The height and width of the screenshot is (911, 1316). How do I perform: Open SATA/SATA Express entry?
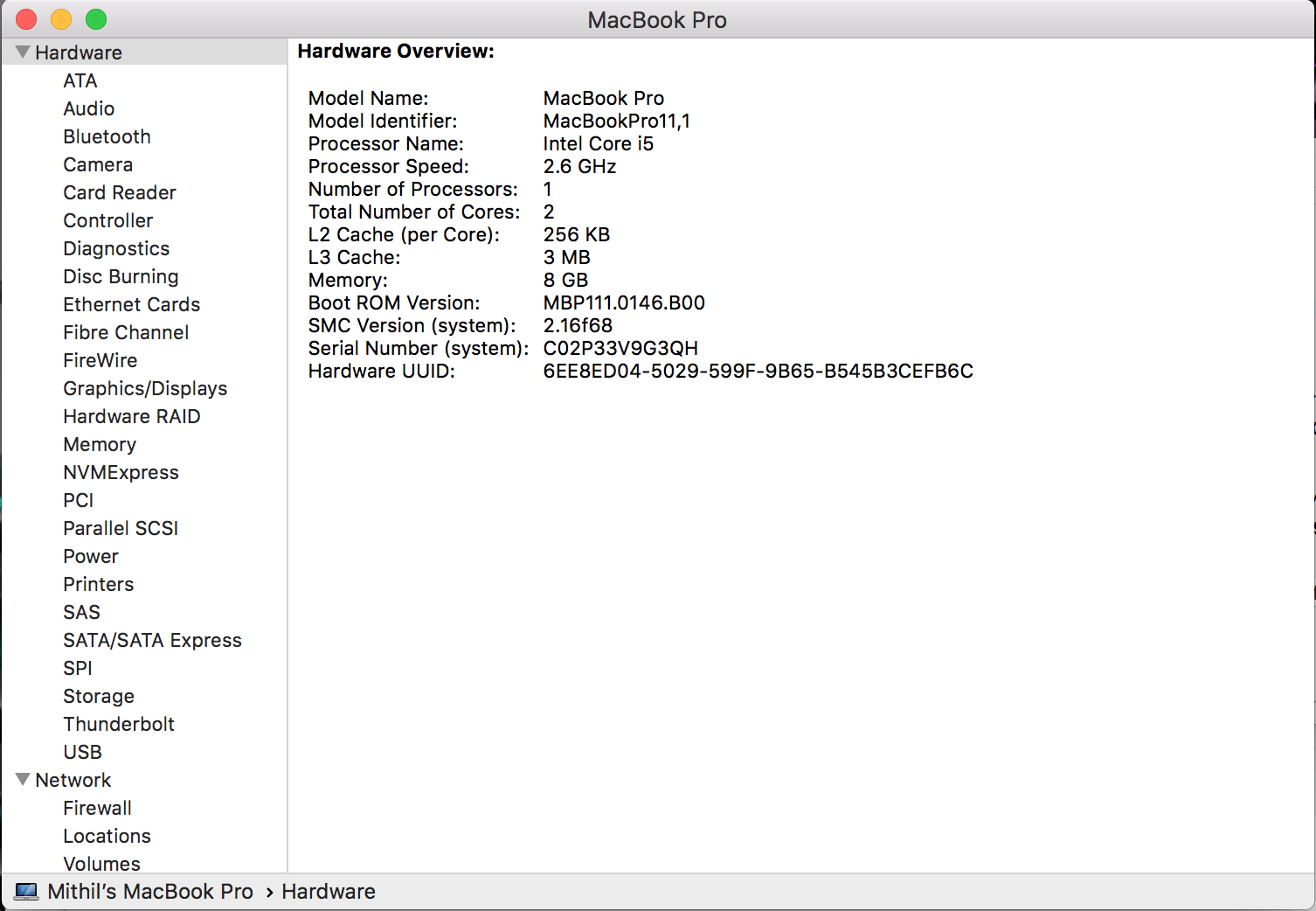click(x=152, y=640)
